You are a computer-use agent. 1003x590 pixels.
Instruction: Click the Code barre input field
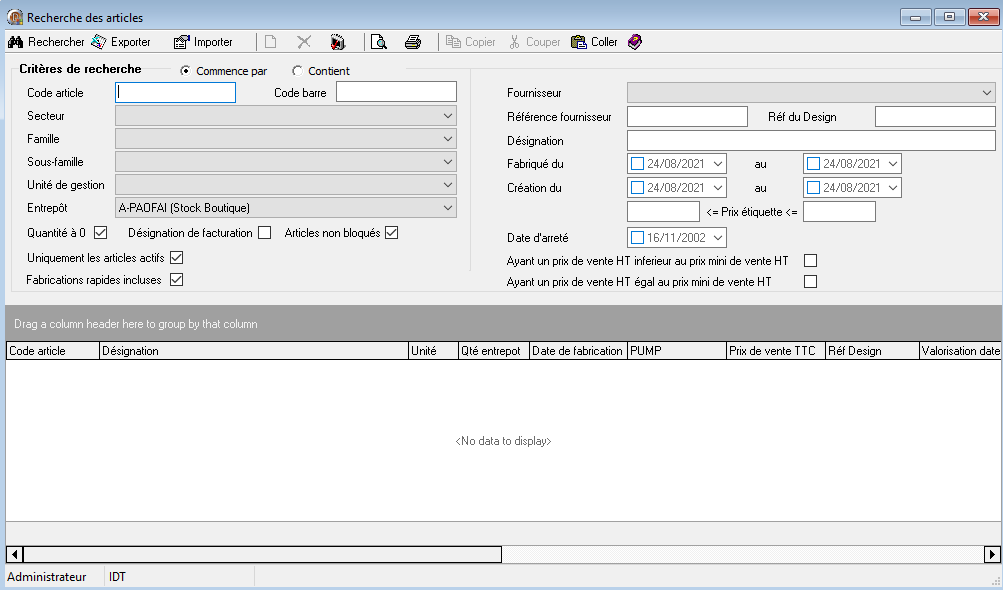pyautogui.click(x=396, y=93)
